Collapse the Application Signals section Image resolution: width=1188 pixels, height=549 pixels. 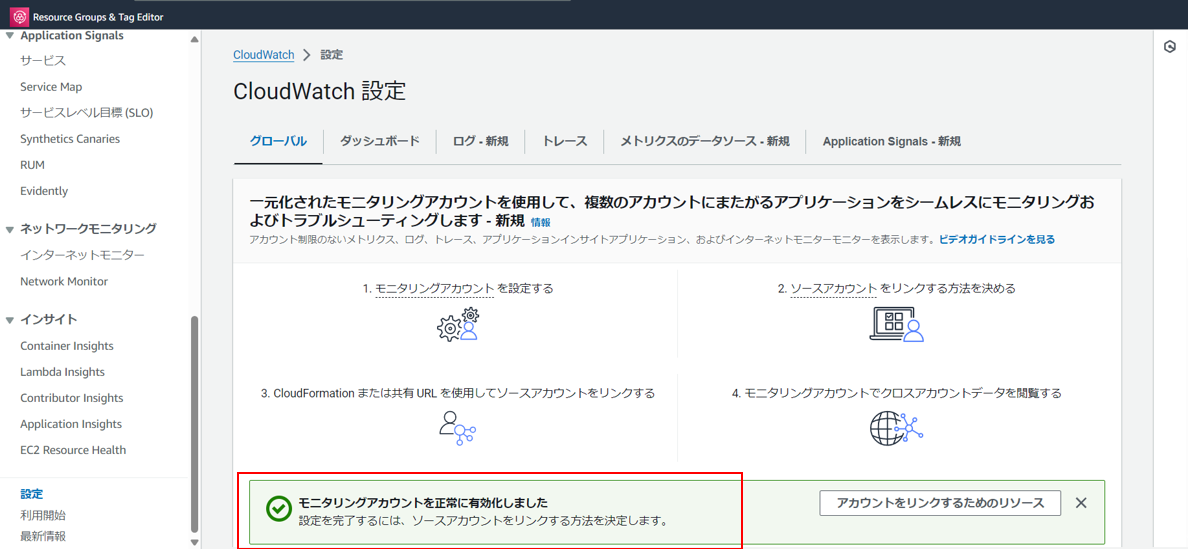tap(10, 36)
